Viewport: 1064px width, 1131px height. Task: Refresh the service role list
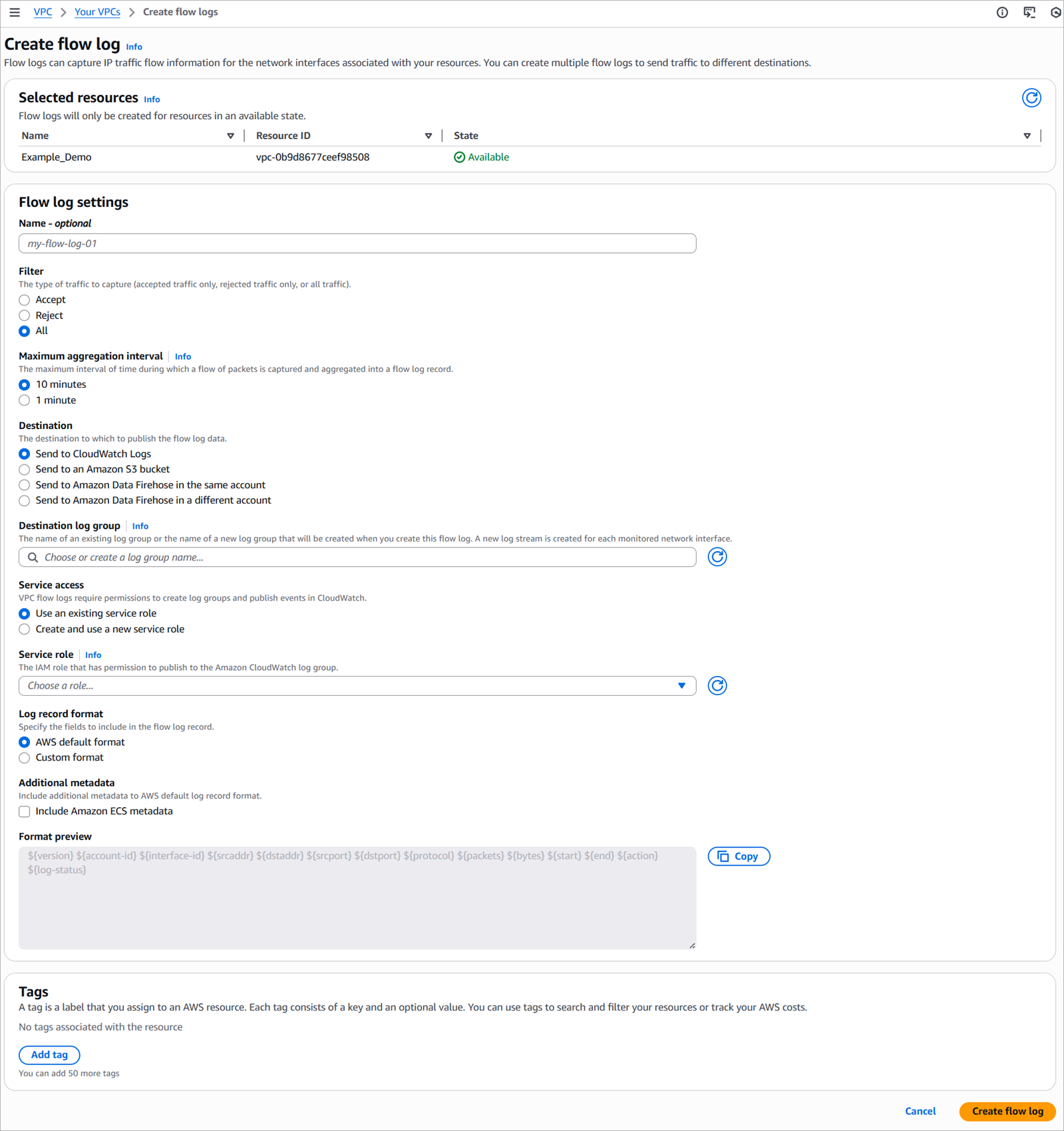pyautogui.click(x=717, y=686)
